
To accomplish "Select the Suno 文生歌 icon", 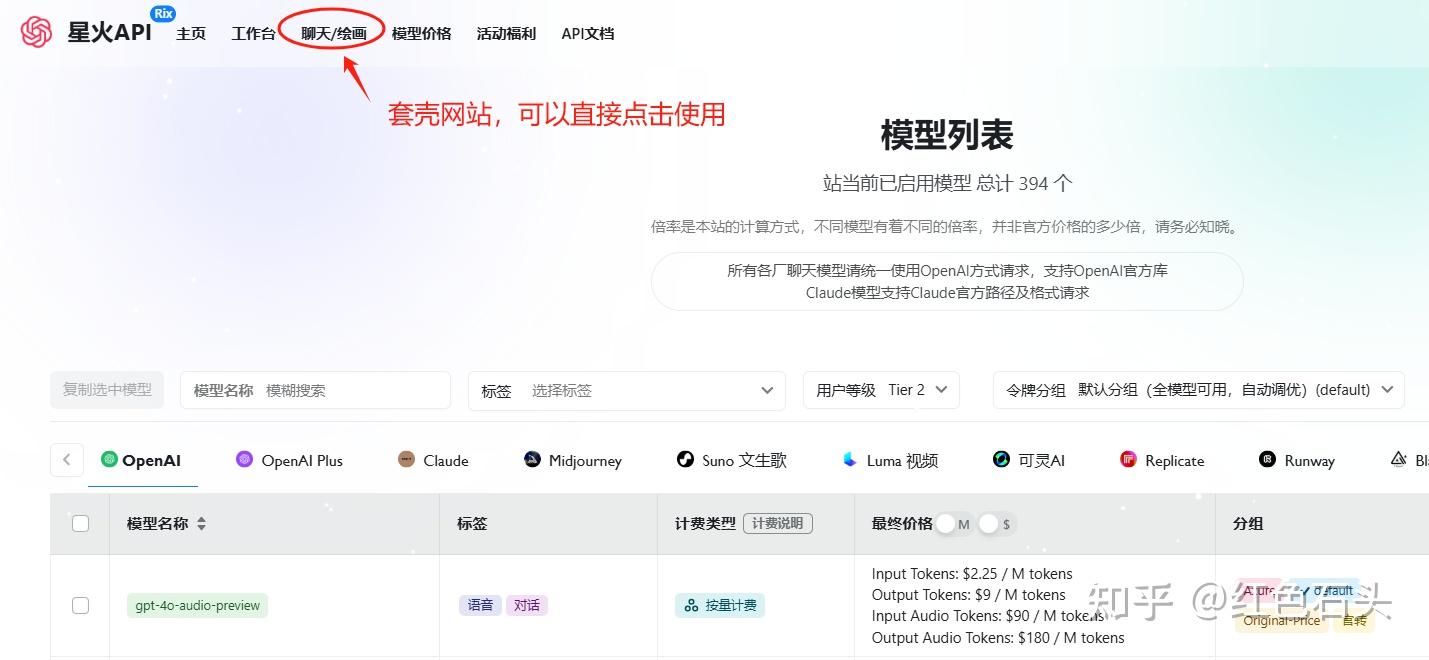I will 686,460.
